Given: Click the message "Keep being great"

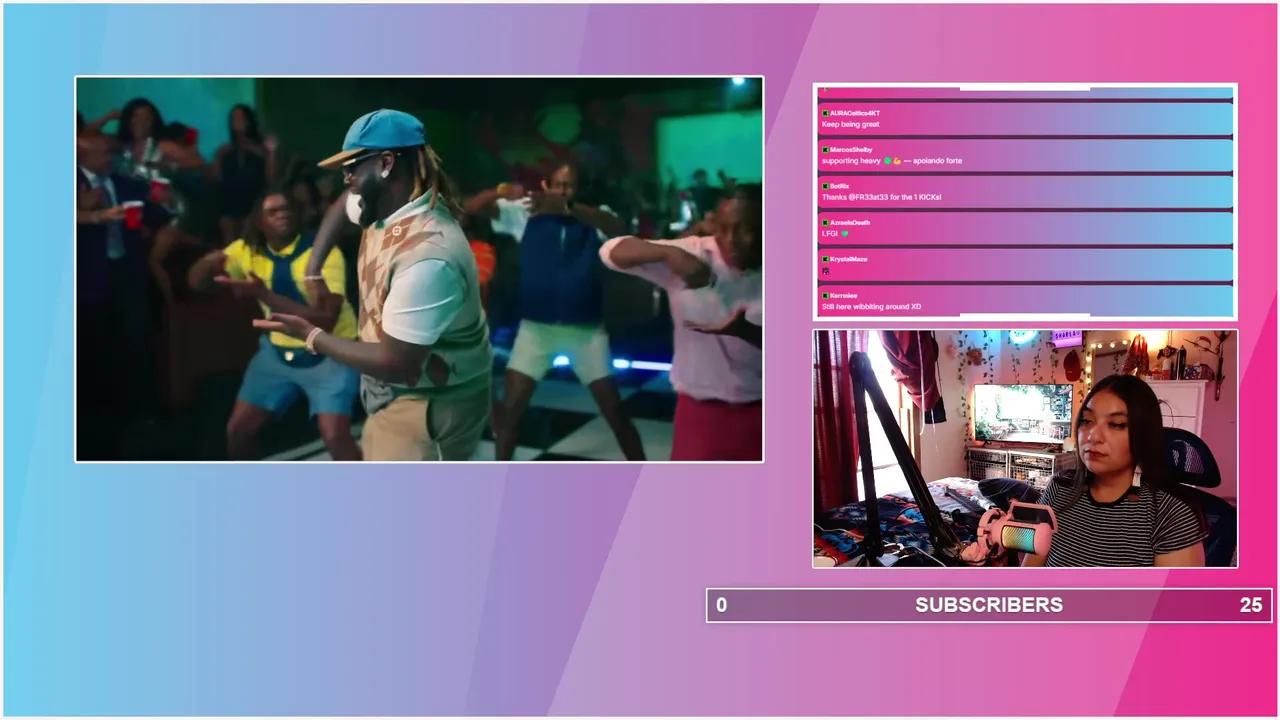Looking at the screenshot, I should point(851,124).
